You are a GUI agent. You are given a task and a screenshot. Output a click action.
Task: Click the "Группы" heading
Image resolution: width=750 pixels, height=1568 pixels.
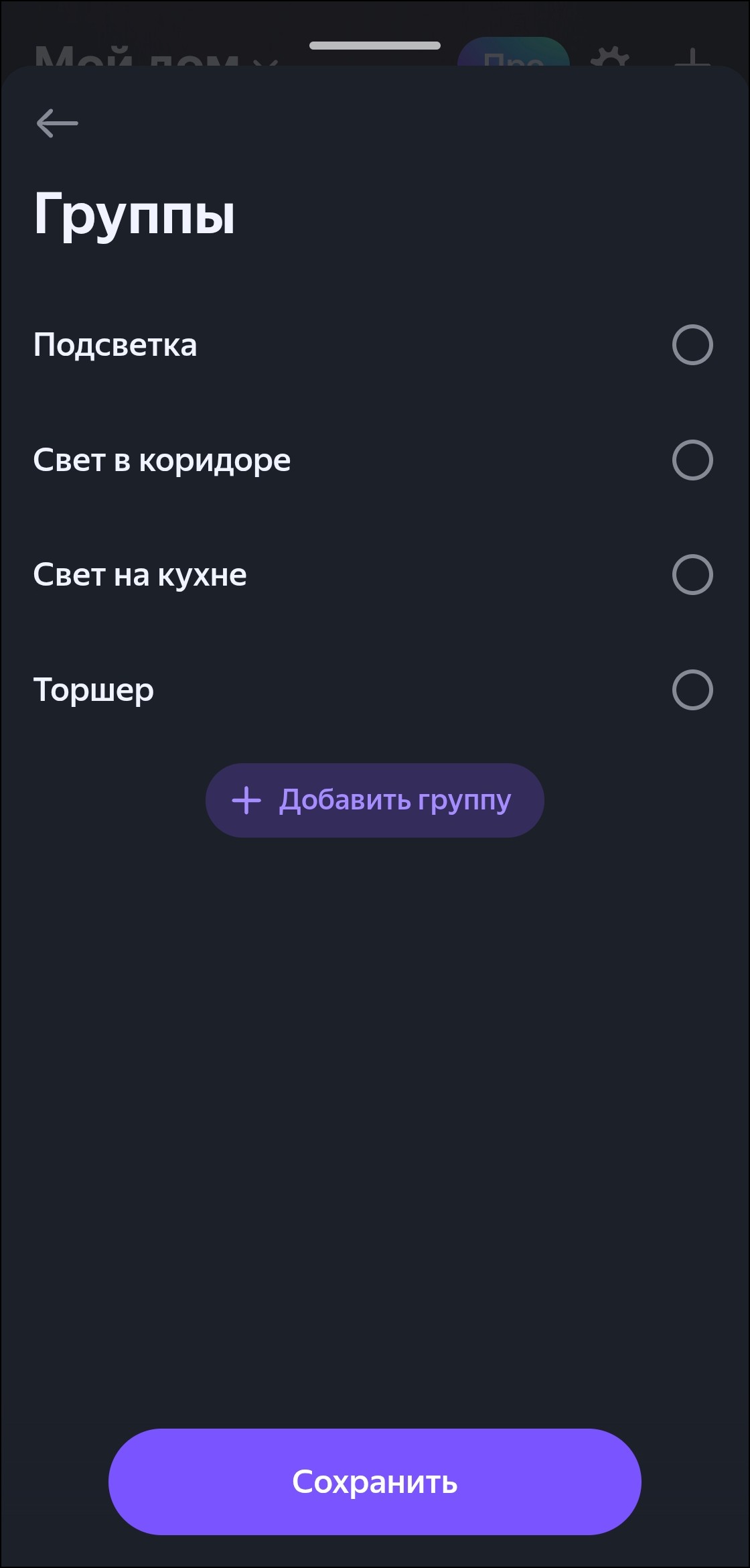point(135,214)
